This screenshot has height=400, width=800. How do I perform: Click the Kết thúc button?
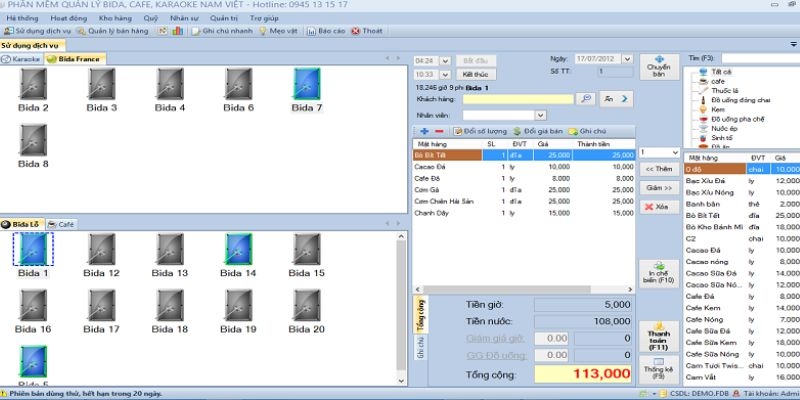coord(476,74)
